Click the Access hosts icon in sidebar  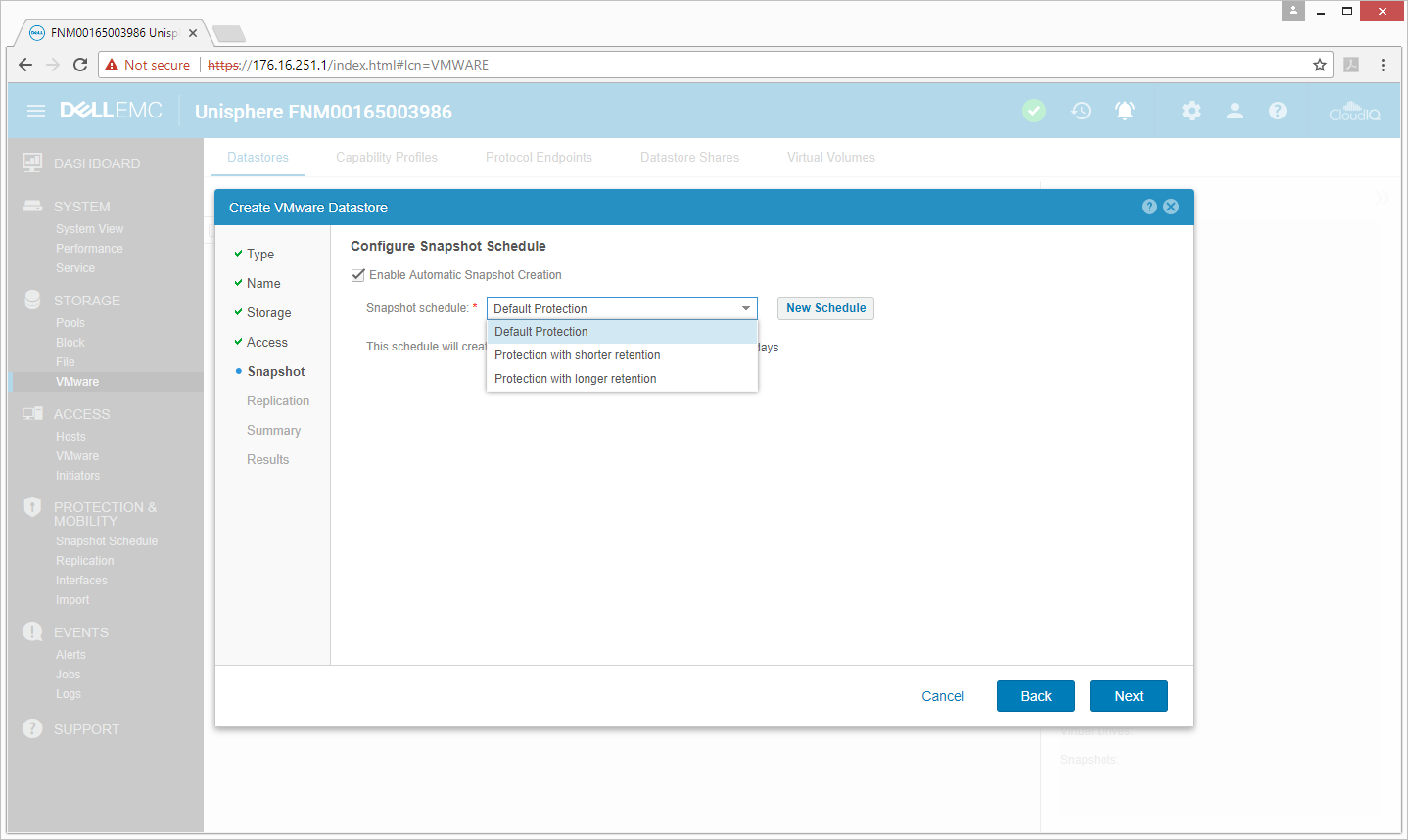[32, 413]
